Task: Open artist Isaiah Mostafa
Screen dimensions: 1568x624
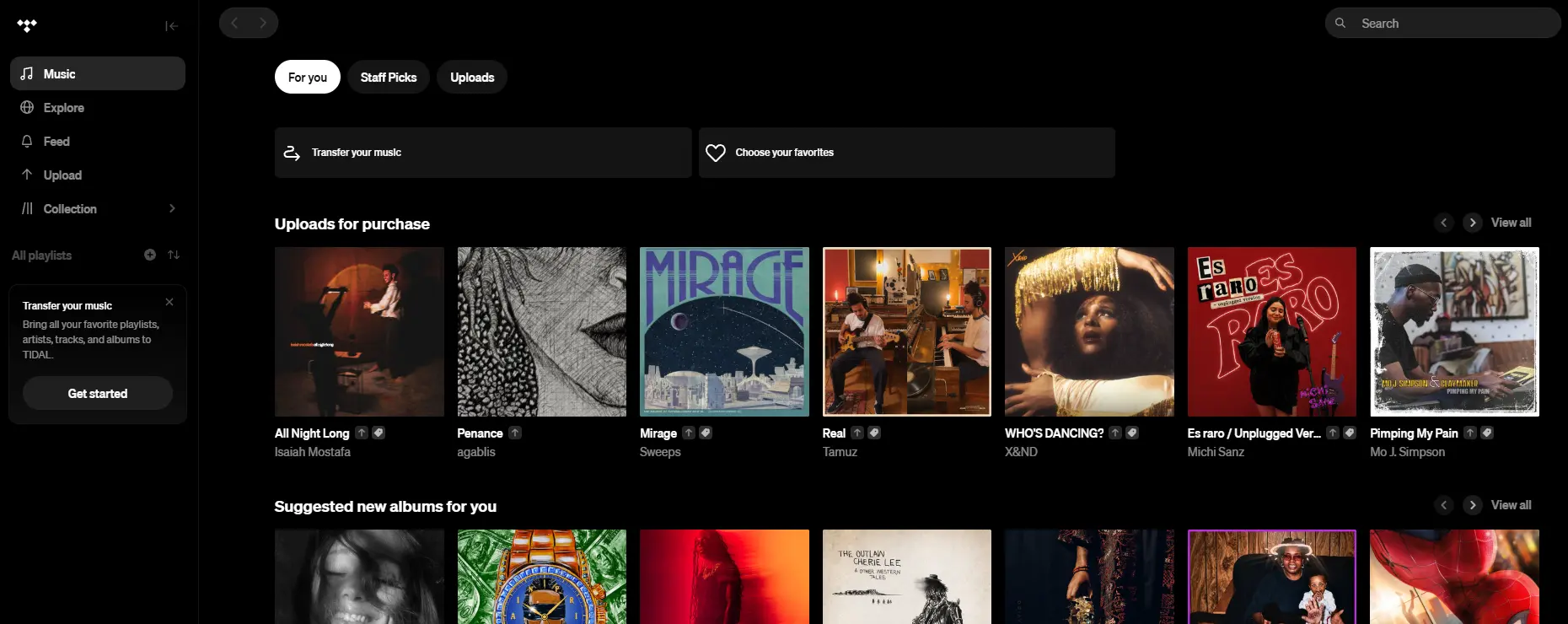Action: coord(313,452)
